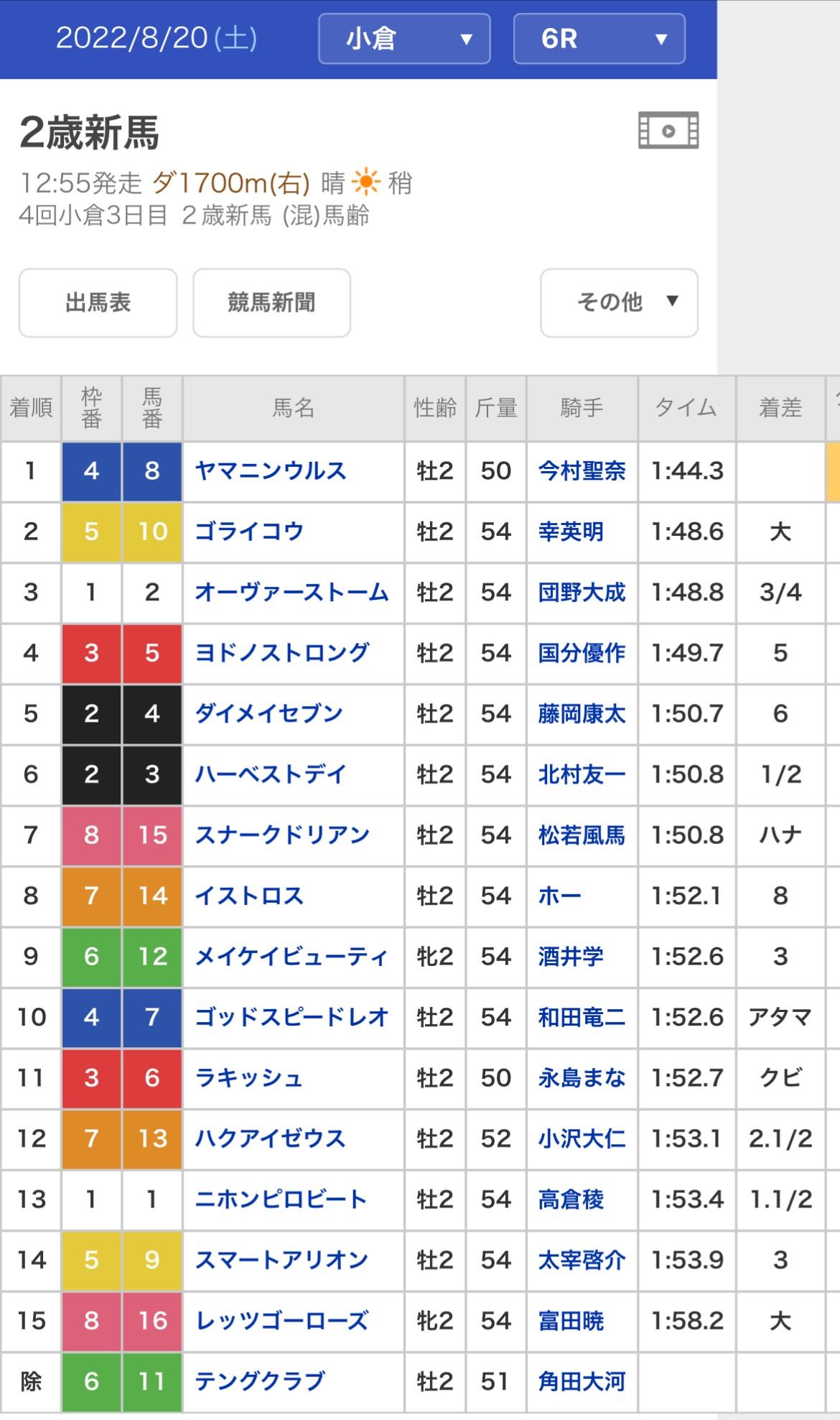Open horse ヨドノストロング link

click(x=282, y=653)
